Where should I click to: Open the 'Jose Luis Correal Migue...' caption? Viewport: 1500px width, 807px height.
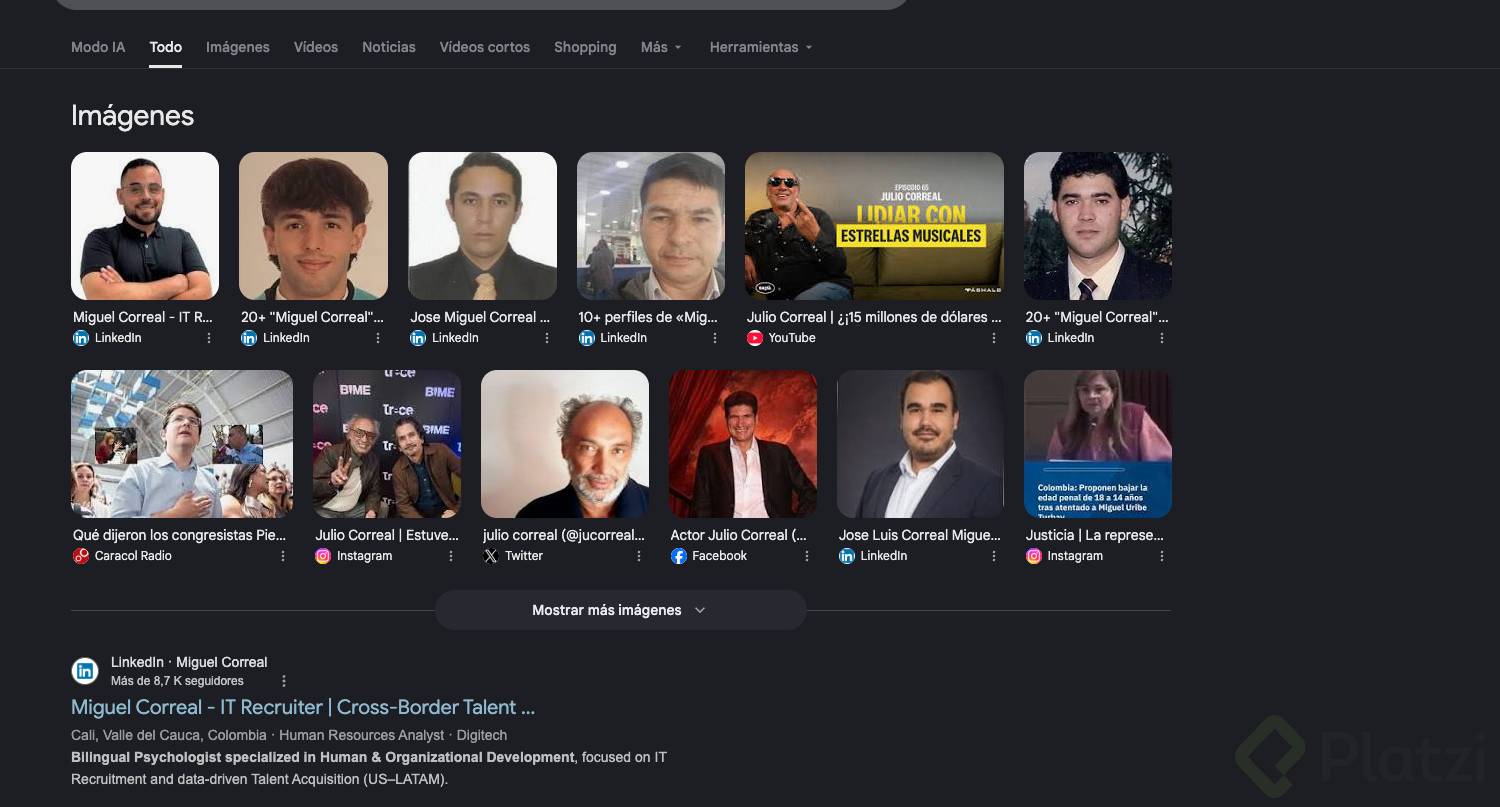(920, 535)
